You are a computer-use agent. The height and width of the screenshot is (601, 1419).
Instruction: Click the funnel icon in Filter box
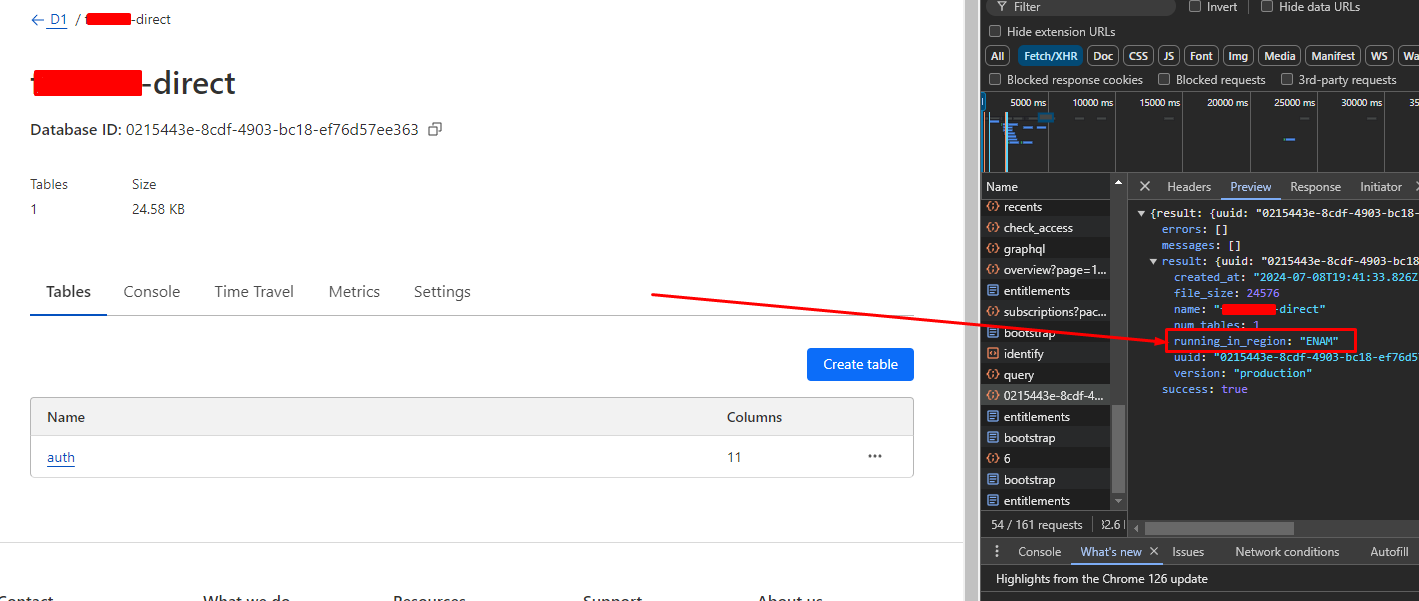tap(1002, 7)
